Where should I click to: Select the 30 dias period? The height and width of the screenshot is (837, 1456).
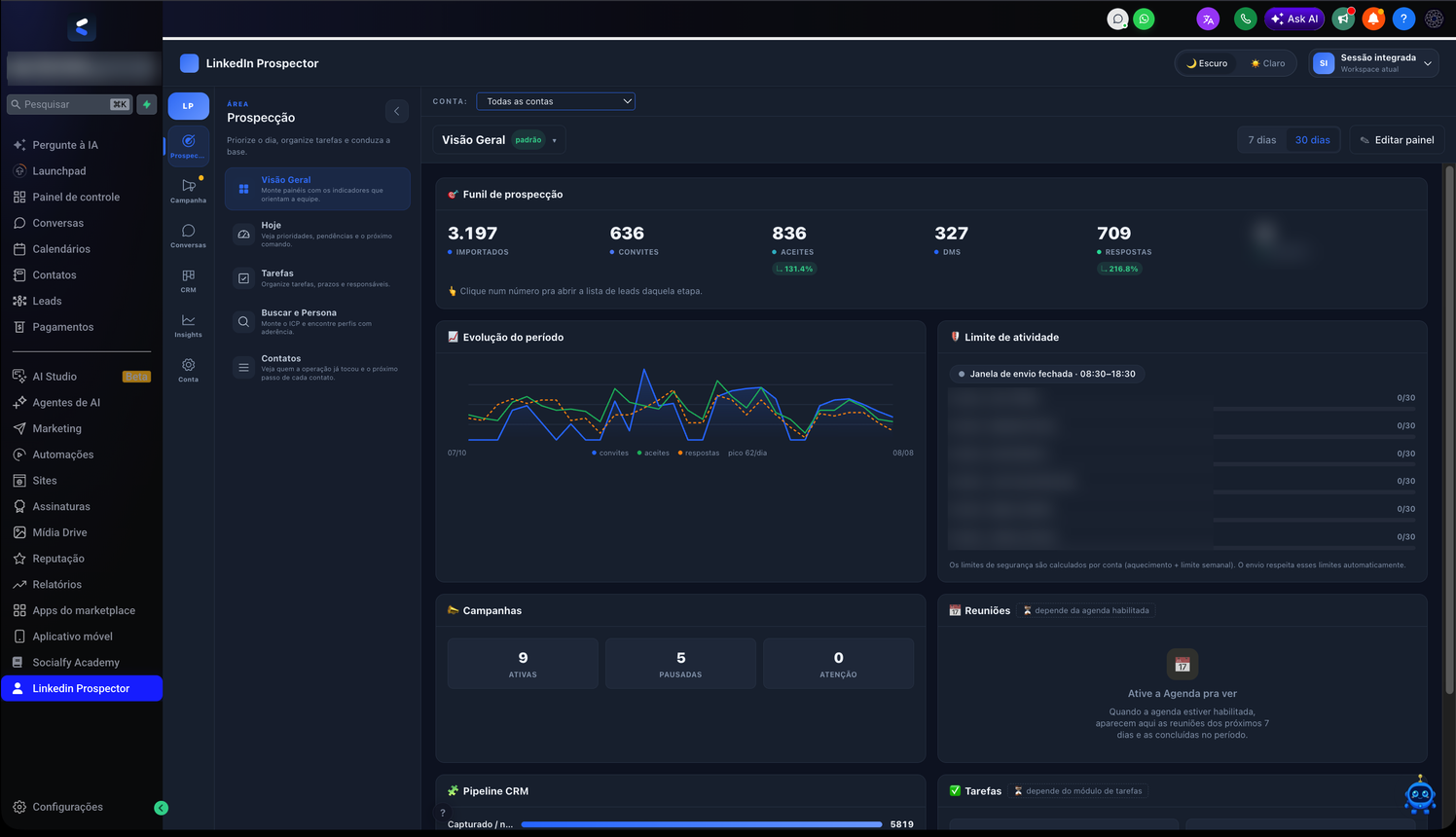pos(1312,140)
